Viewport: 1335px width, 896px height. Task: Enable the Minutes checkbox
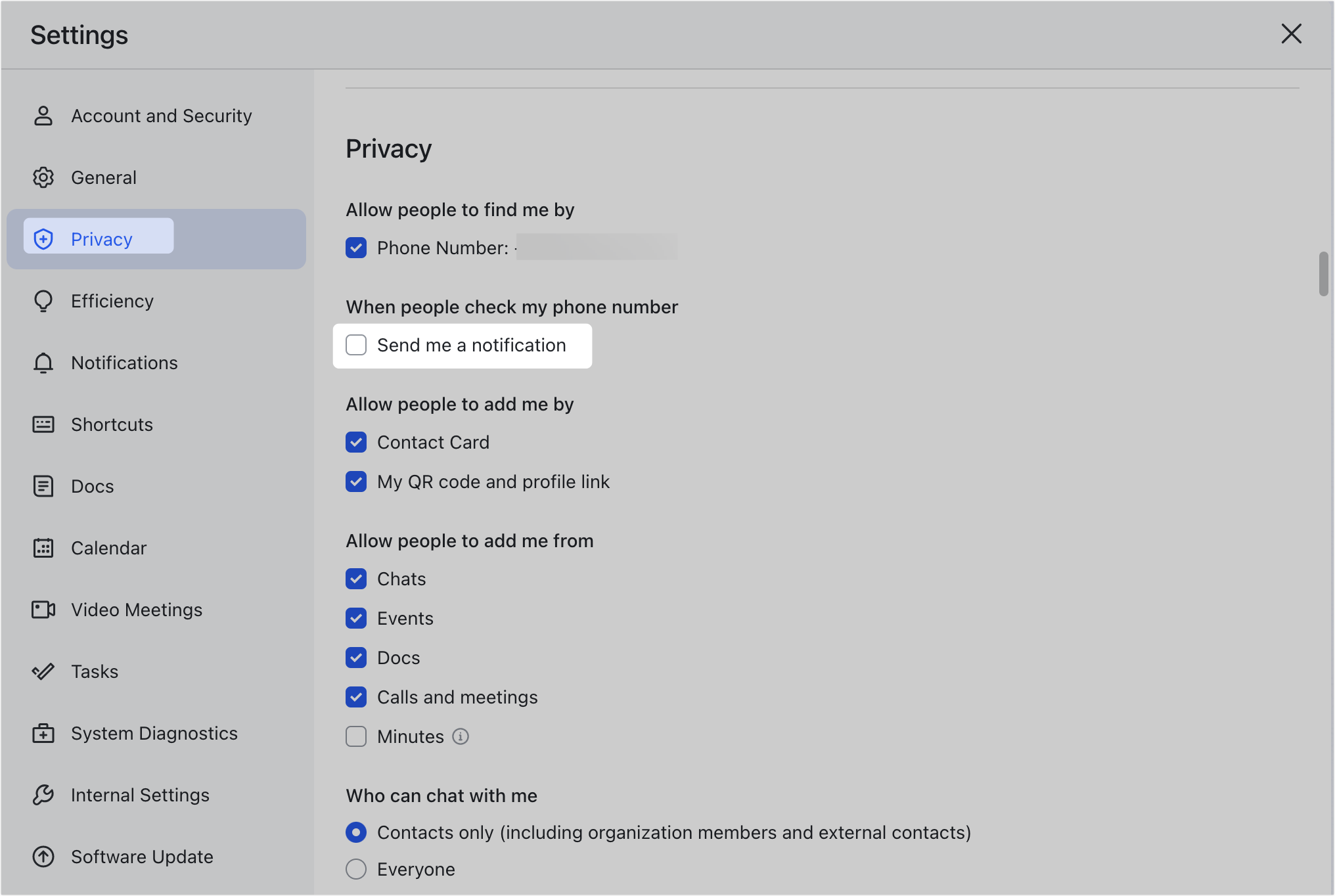pyautogui.click(x=356, y=736)
